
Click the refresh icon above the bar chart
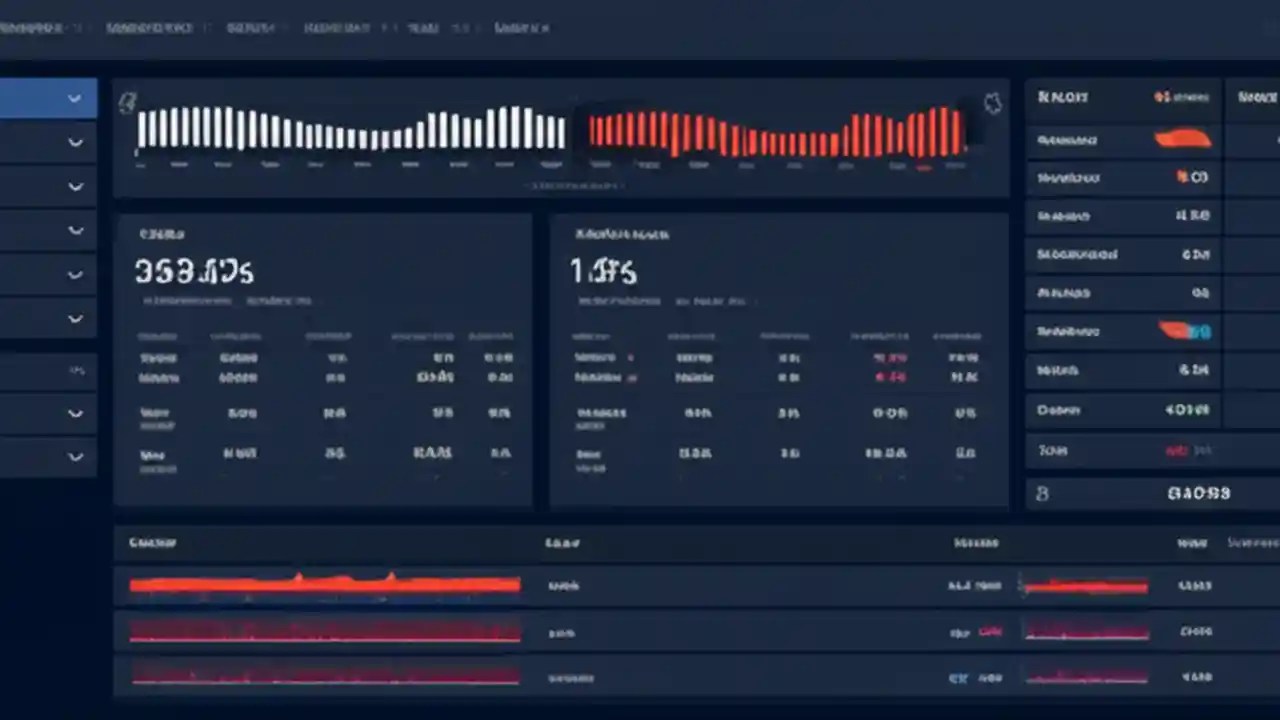click(x=126, y=100)
